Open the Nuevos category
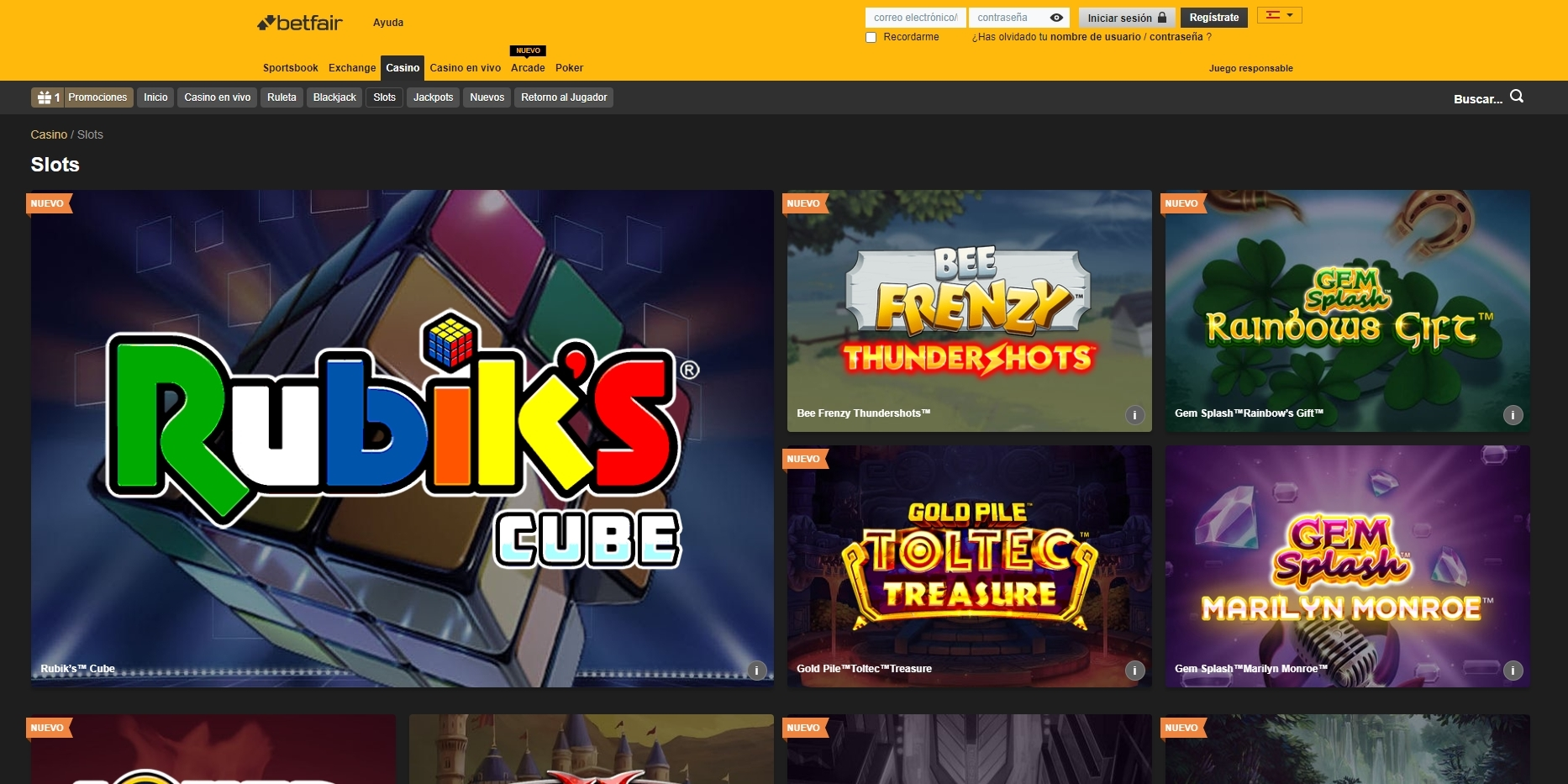The image size is (1568, 784). (487, 97)
